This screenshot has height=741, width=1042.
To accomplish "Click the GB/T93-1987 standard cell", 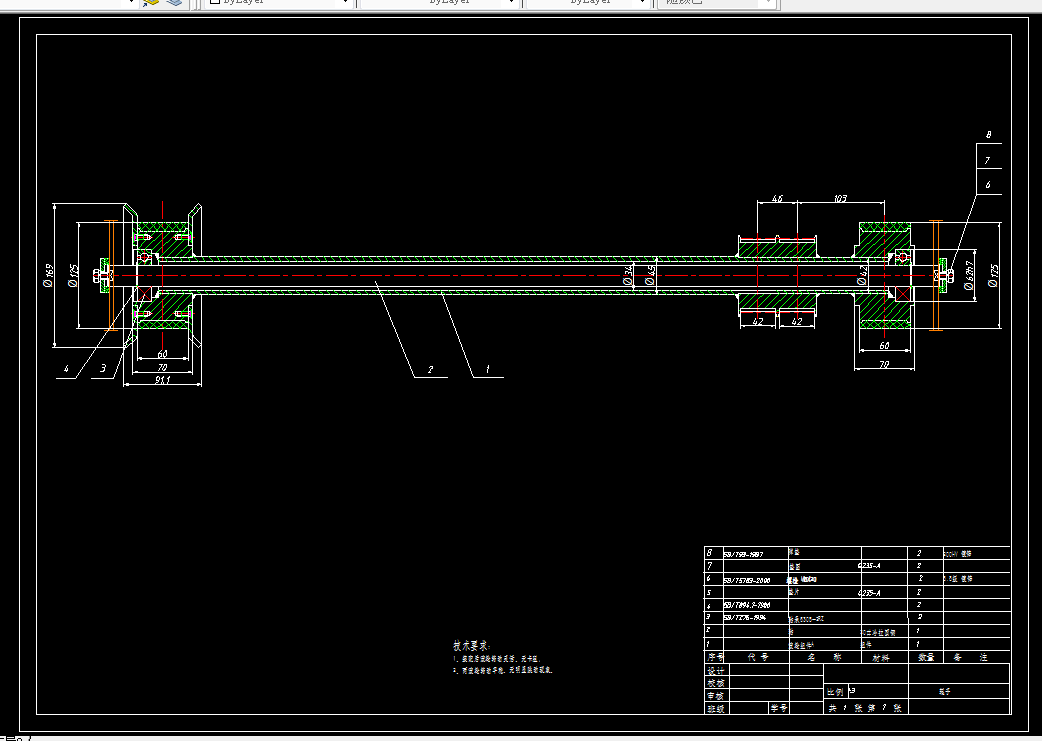I will [x=743, y=554].
